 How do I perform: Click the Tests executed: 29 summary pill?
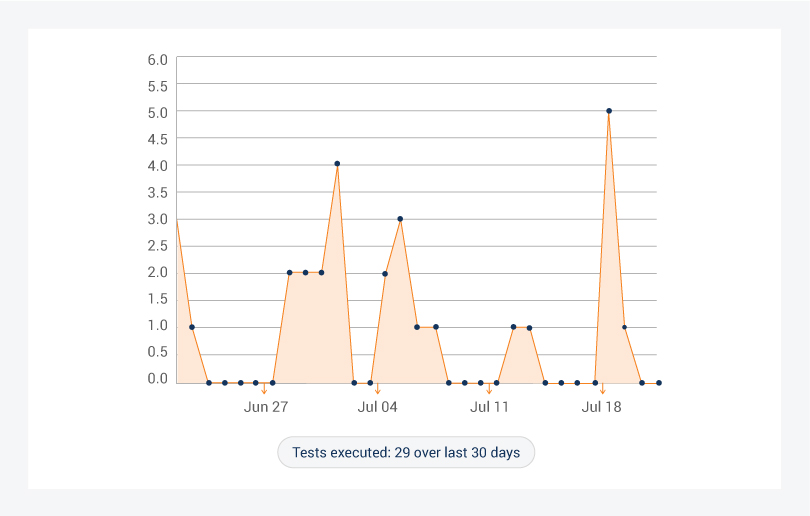tap(406, 452)
